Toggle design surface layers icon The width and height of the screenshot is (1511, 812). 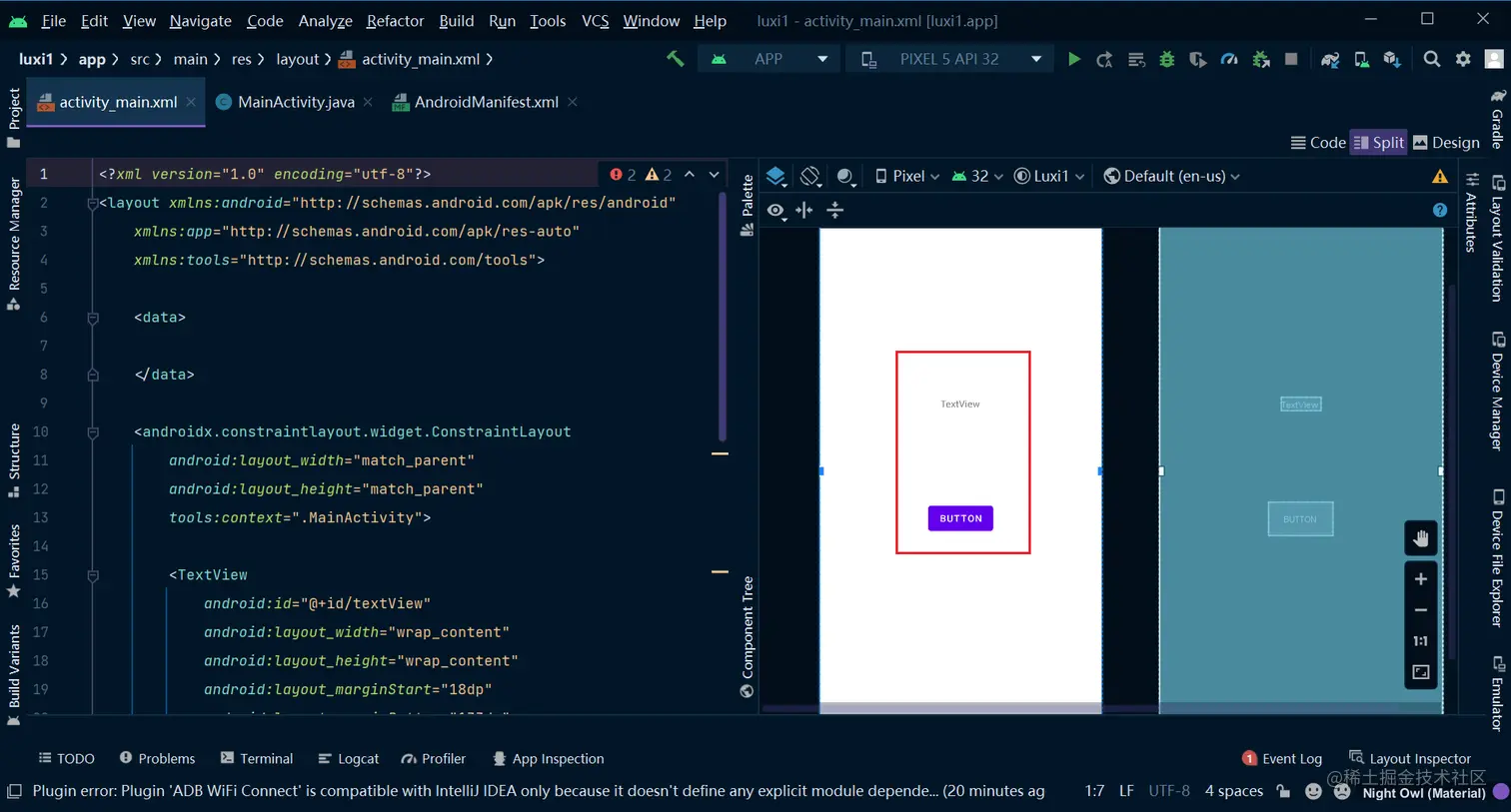776,177
